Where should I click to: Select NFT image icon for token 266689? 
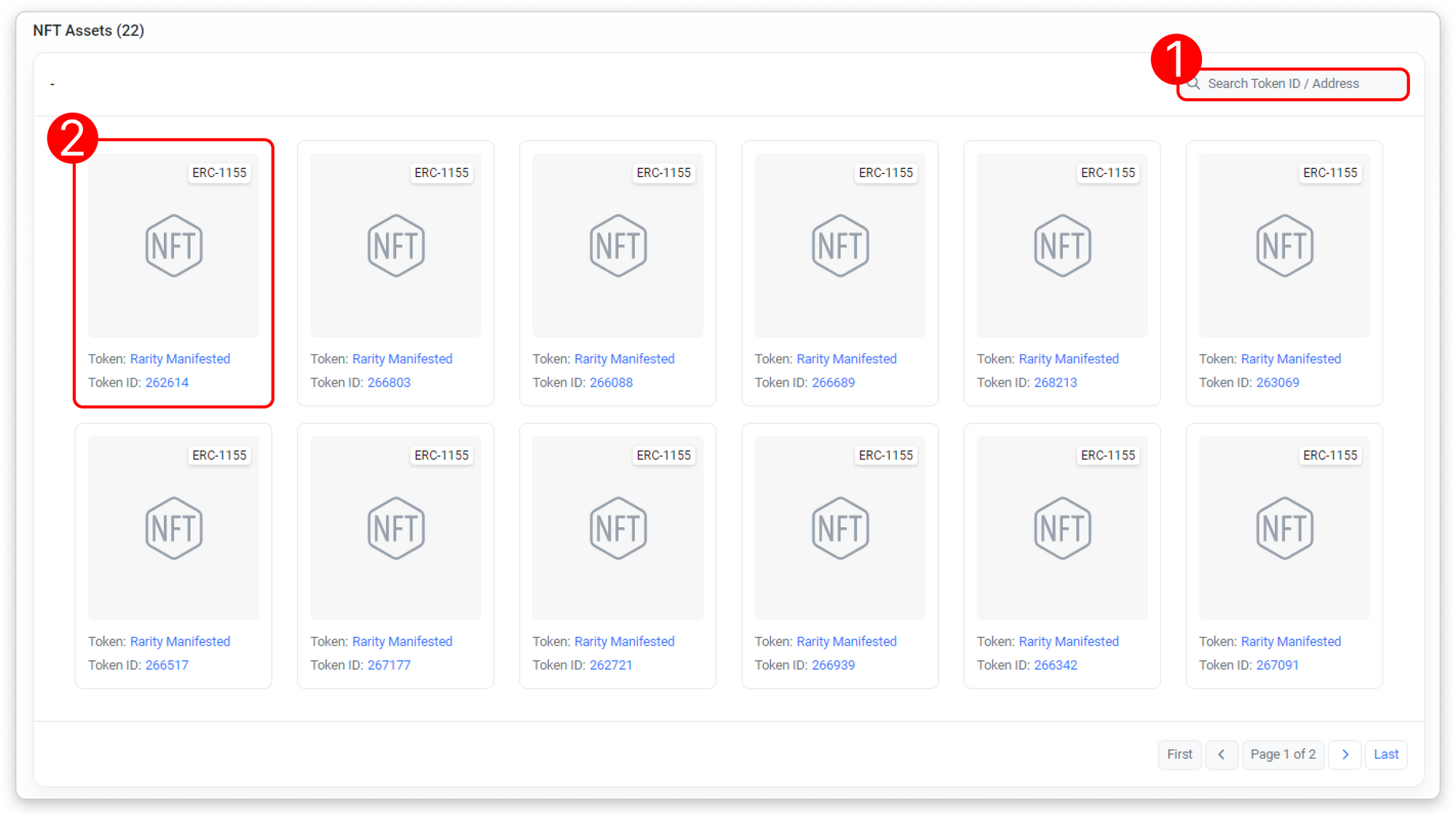pos(840,245)
